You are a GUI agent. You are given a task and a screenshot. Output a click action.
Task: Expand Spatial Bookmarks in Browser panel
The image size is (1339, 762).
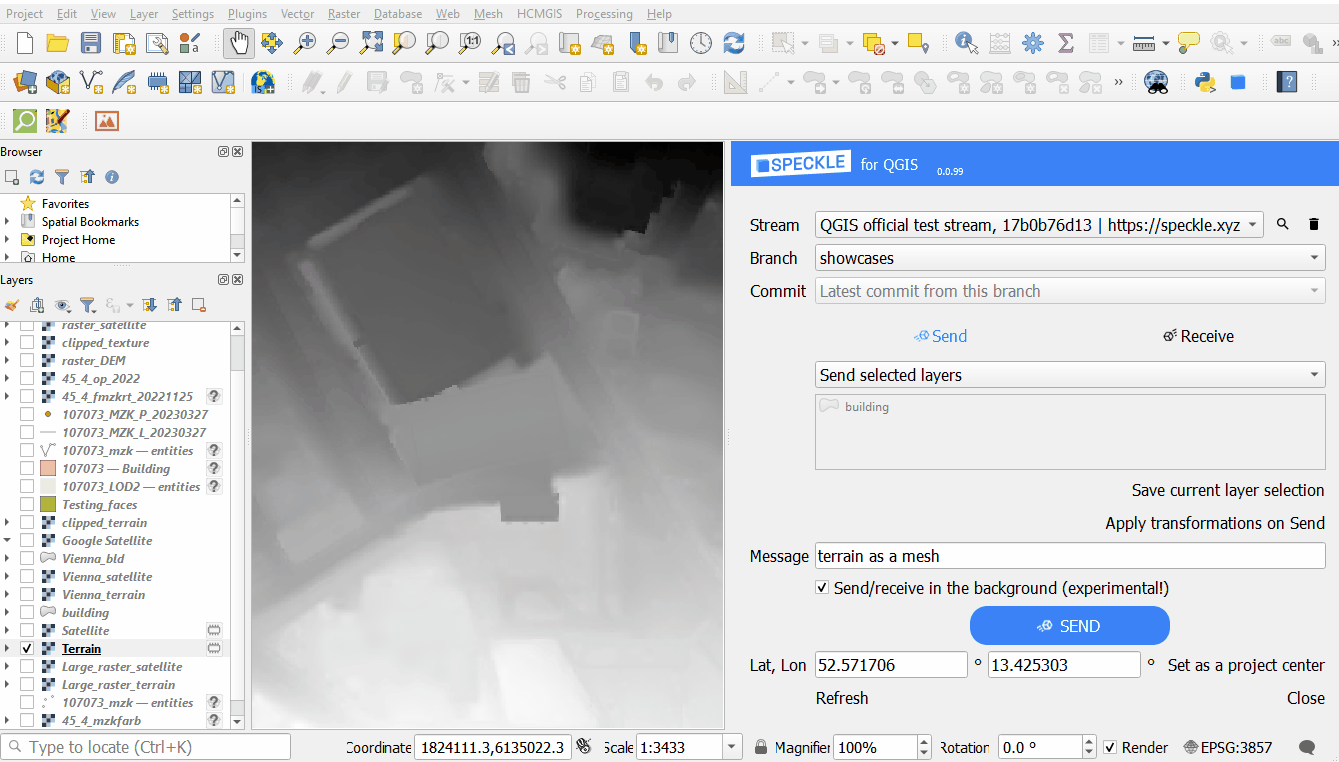pos(8,222)
